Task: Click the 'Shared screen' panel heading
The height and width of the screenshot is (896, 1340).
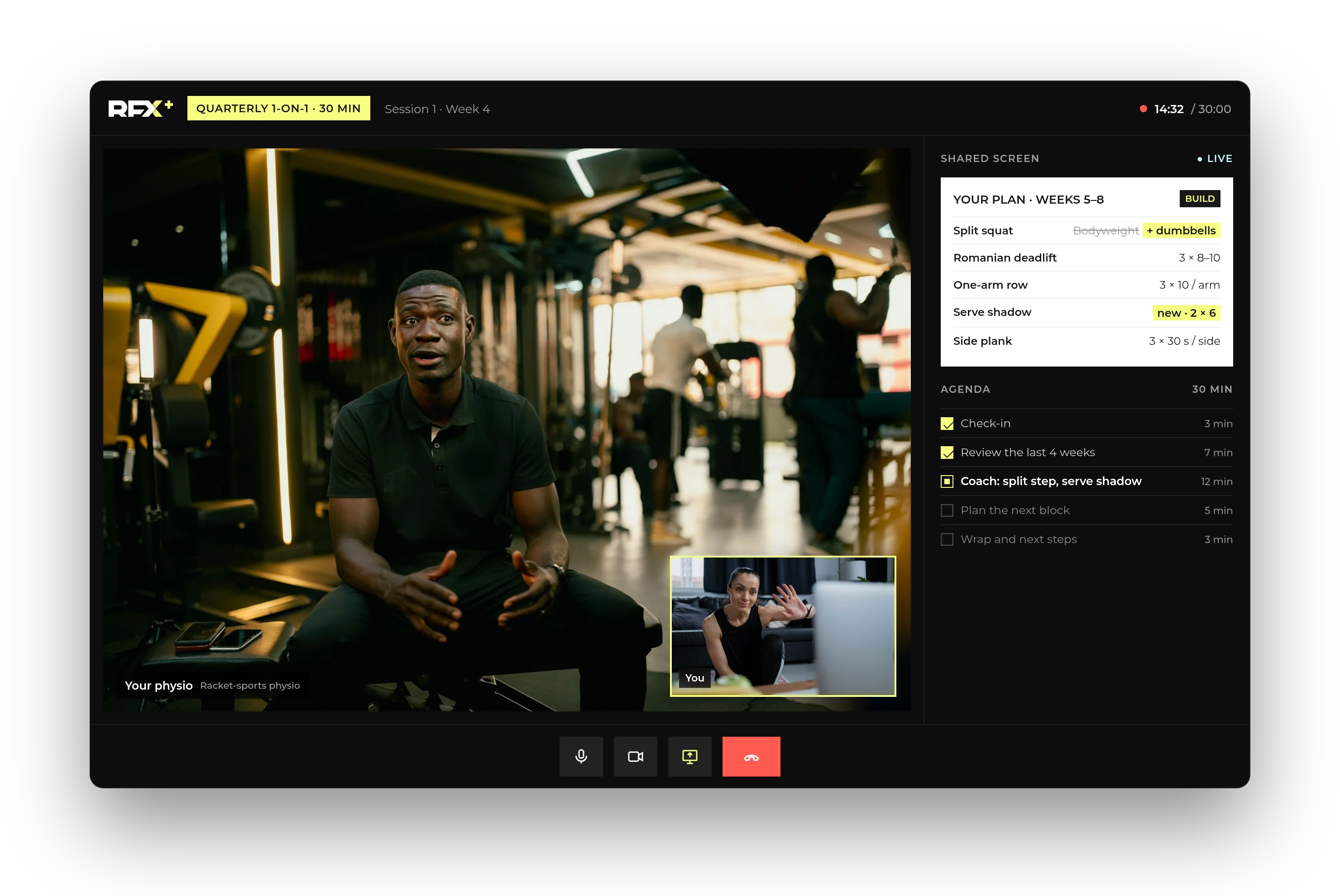Action: tap(990, 158)
